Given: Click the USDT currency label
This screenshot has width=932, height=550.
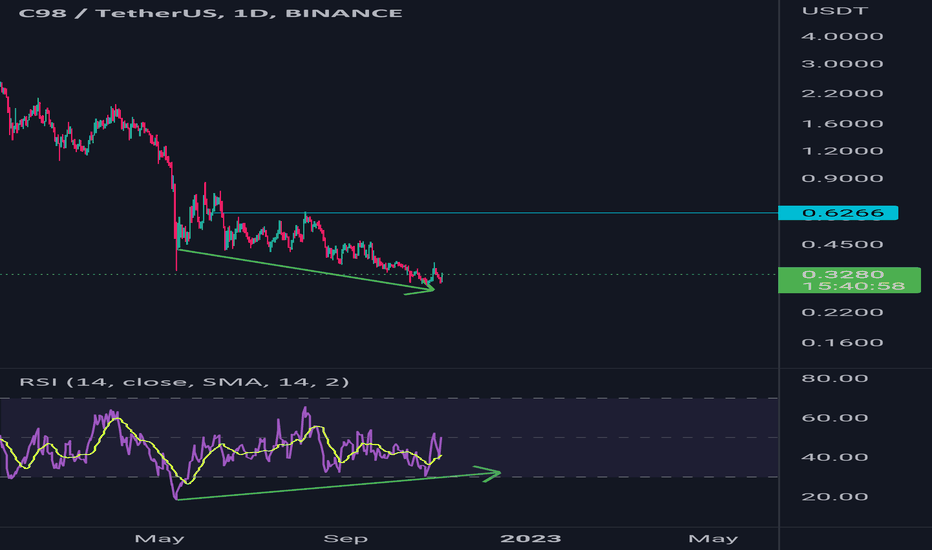Looking at the screenshot, I should pos(835,11).
